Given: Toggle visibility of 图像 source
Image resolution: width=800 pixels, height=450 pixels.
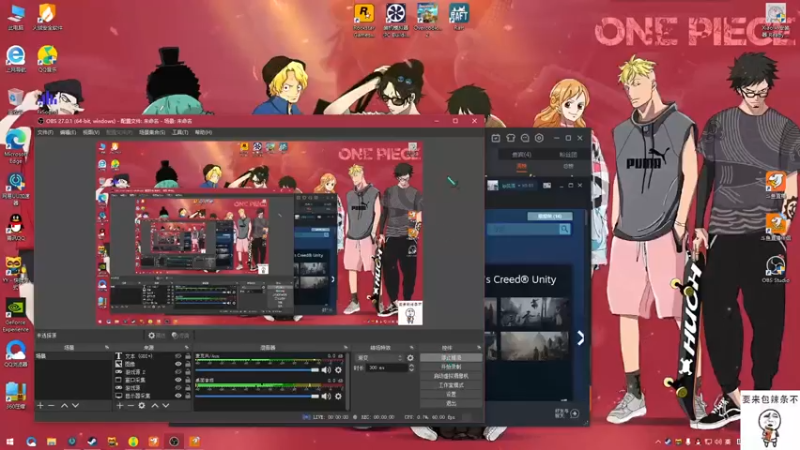Looking at the screenshot, I should pyautogui.click(x=178, y=364).
